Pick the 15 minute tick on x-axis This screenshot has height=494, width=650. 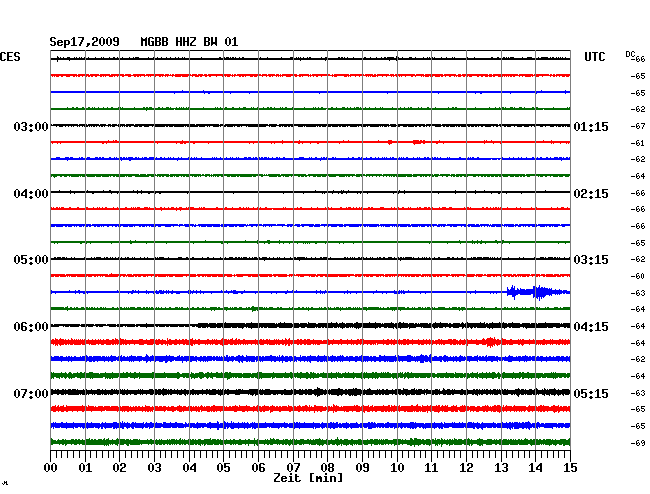point(570,468)
